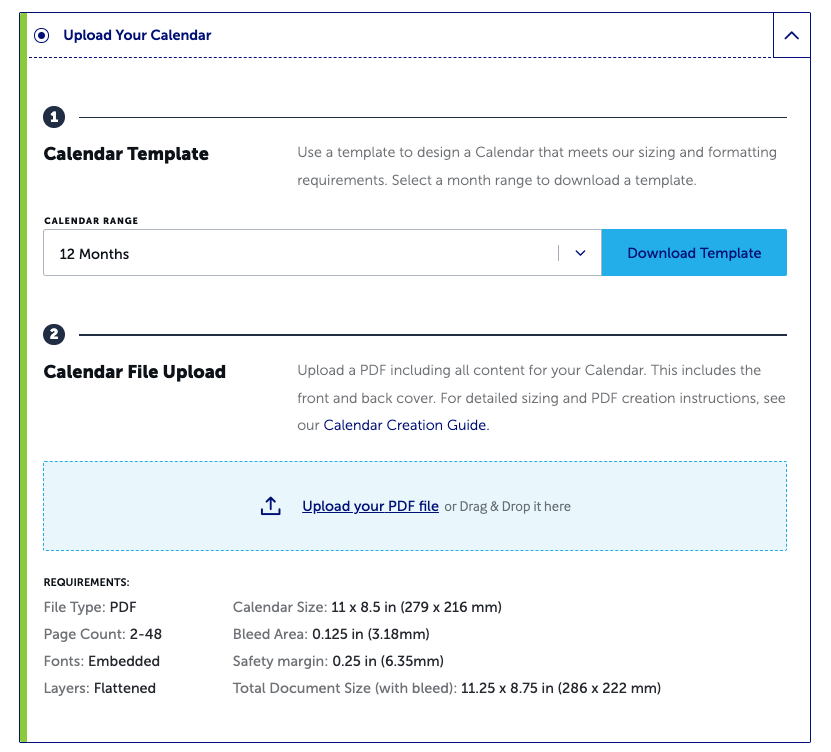Click the chevron icon inside the Calendar Range box
The image size is (831, 752).
pos(579,253)
